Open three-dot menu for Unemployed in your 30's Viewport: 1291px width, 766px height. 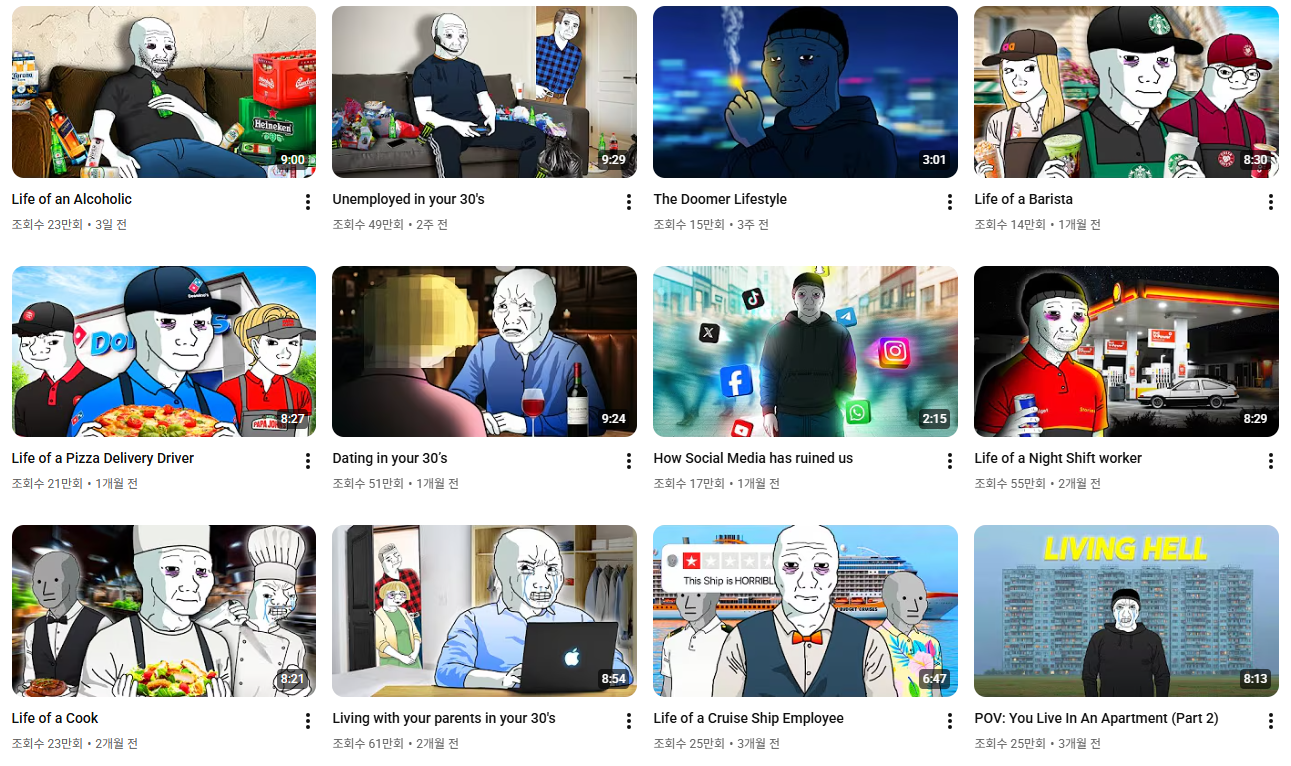pyautogui.click(x=629, y=202)
